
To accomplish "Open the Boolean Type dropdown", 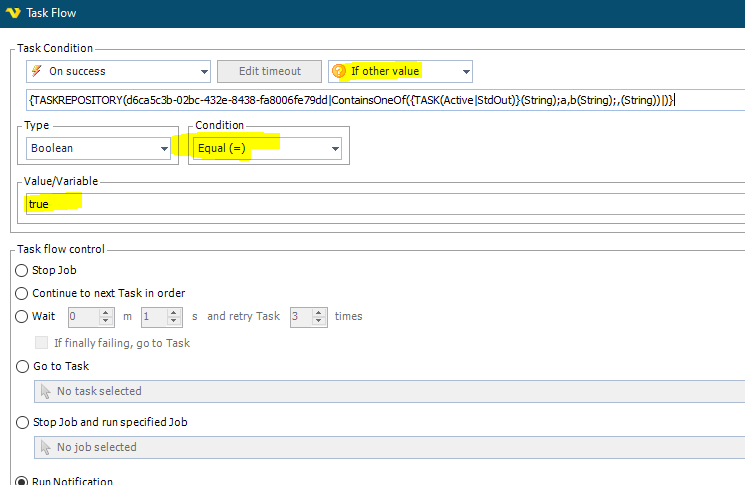I will (164, 148).
